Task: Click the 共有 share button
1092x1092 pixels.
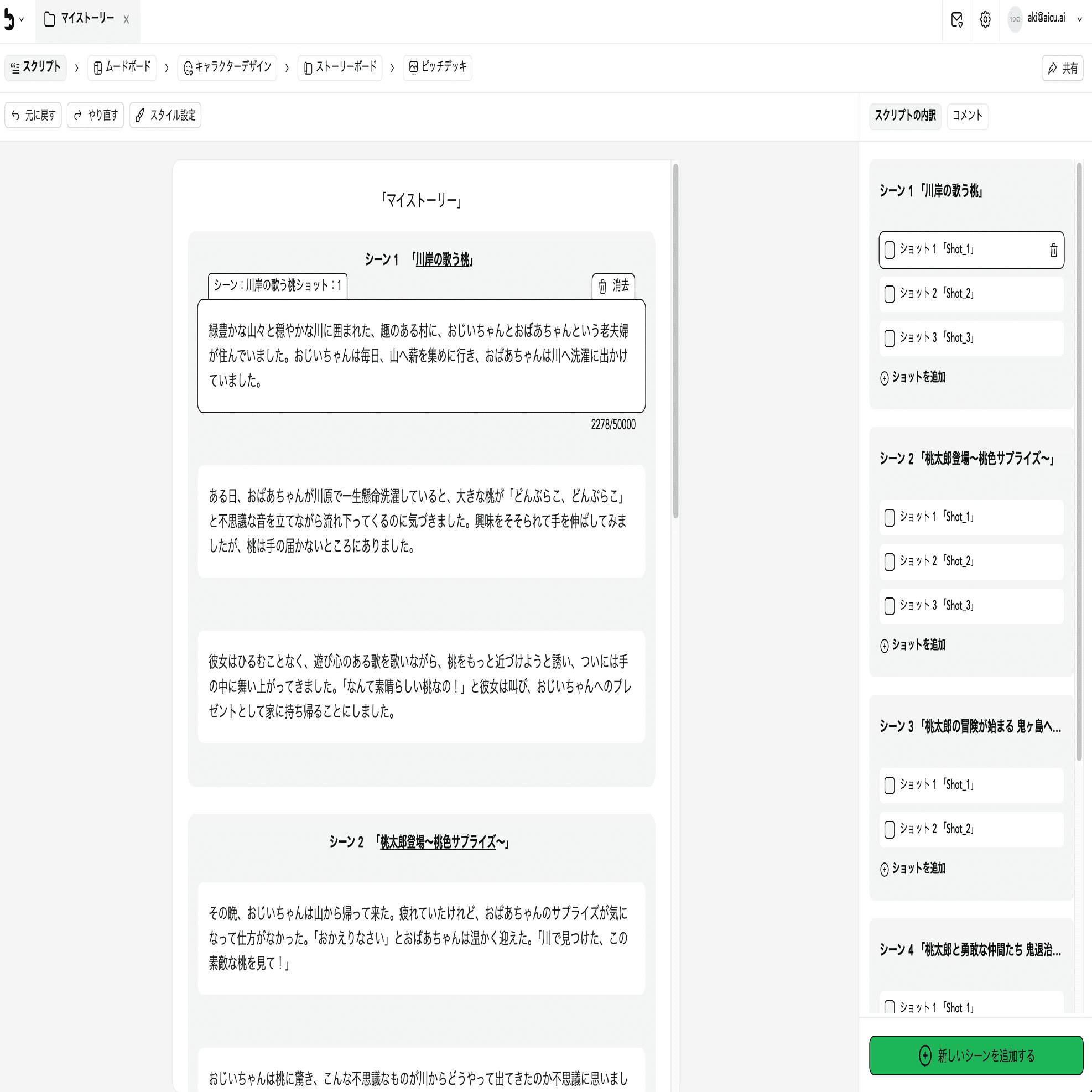Action: [1062, 69]
